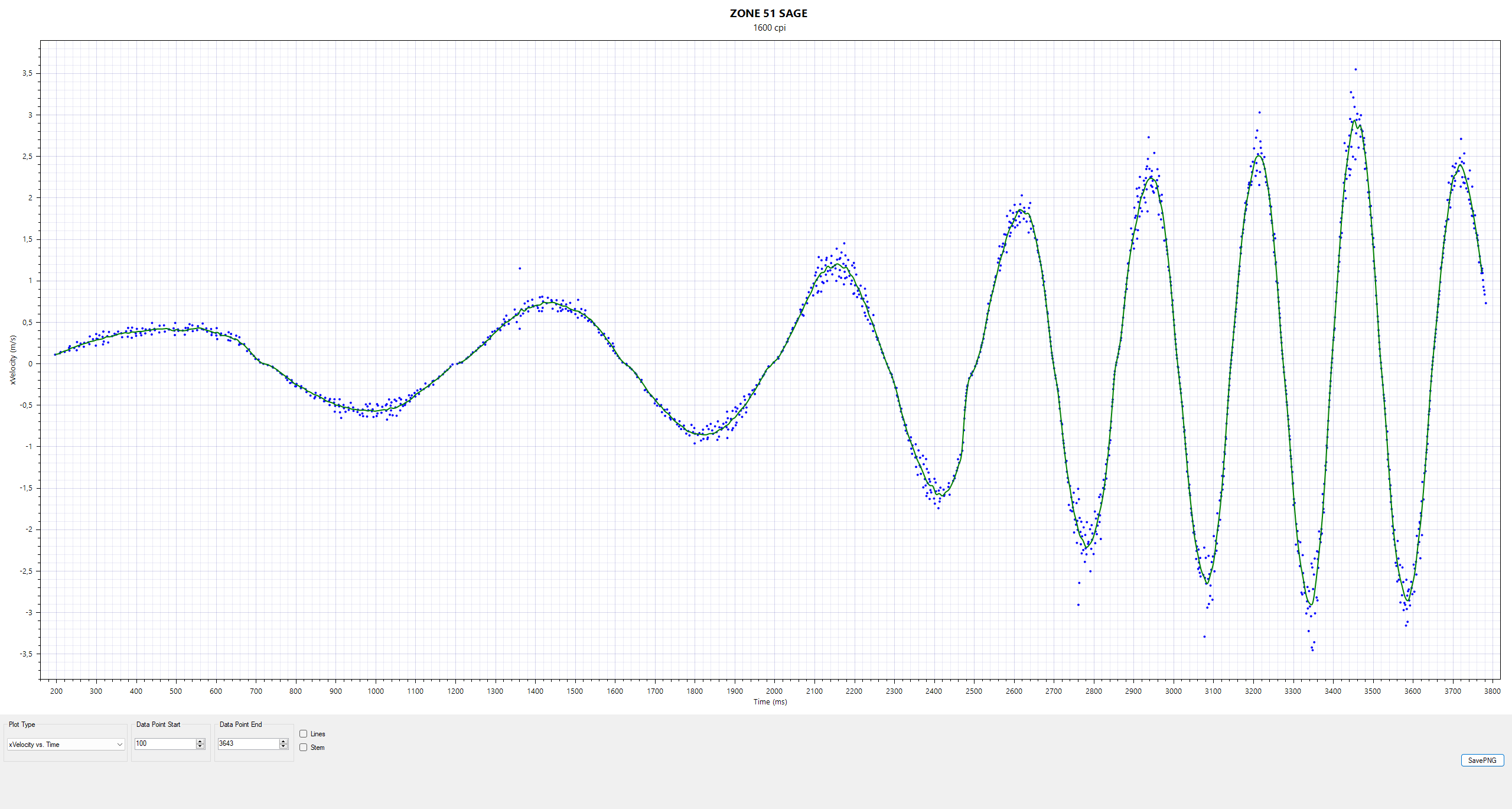
Task: Decrease Data Point Start with down arrow
Action: click(200, 746)
